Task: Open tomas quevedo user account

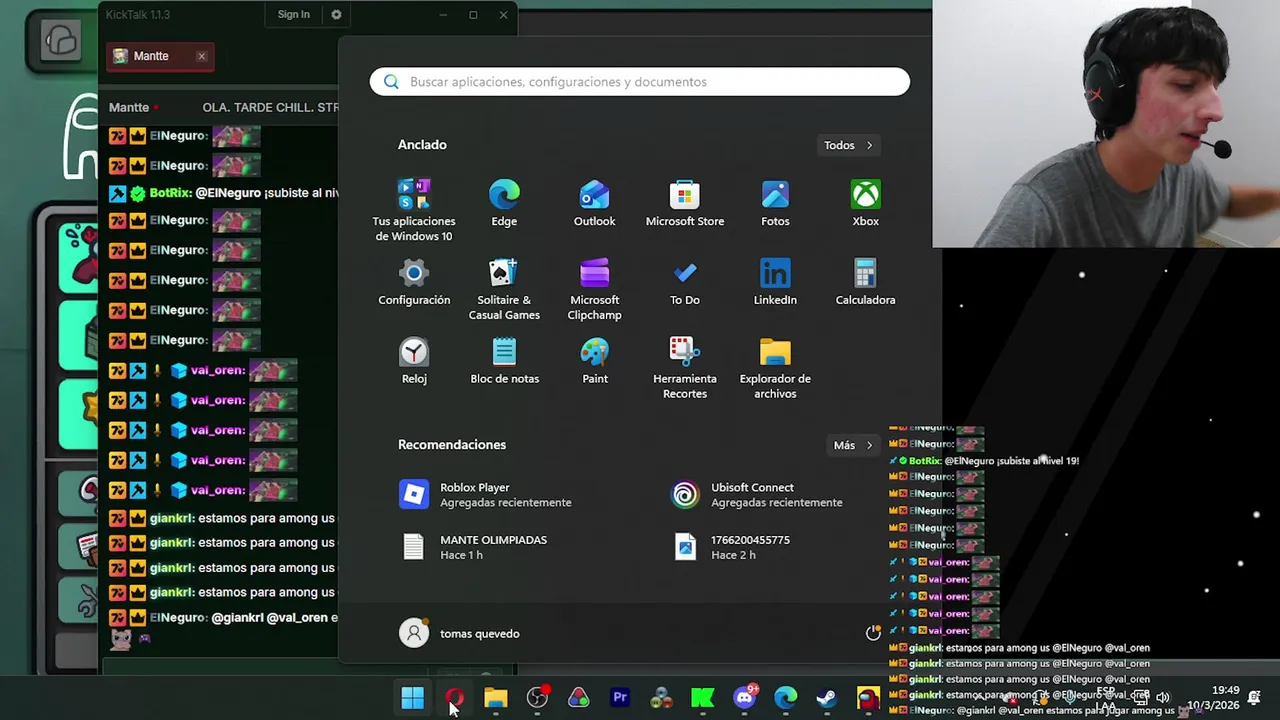Action: [x=460, y=633]
